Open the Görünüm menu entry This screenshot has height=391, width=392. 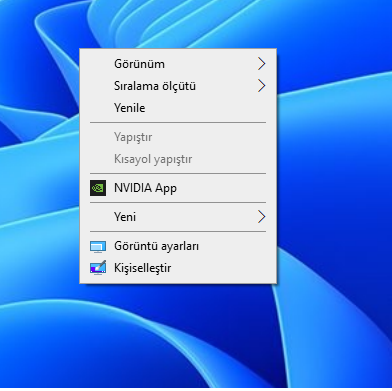pyautogui.click(x=178, y=64)
